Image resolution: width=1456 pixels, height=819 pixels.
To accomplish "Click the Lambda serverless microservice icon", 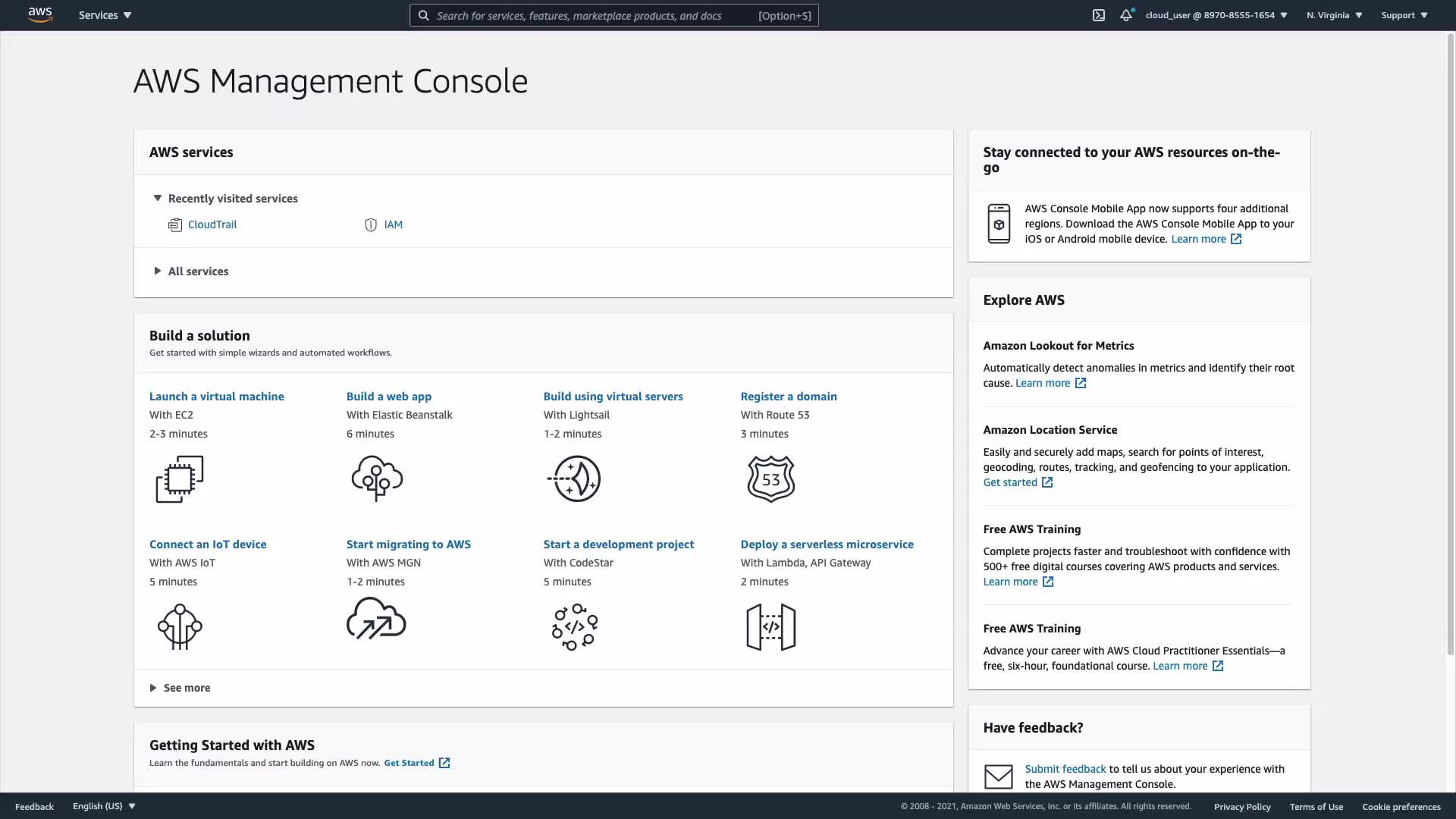I will [x=770, y=626].
